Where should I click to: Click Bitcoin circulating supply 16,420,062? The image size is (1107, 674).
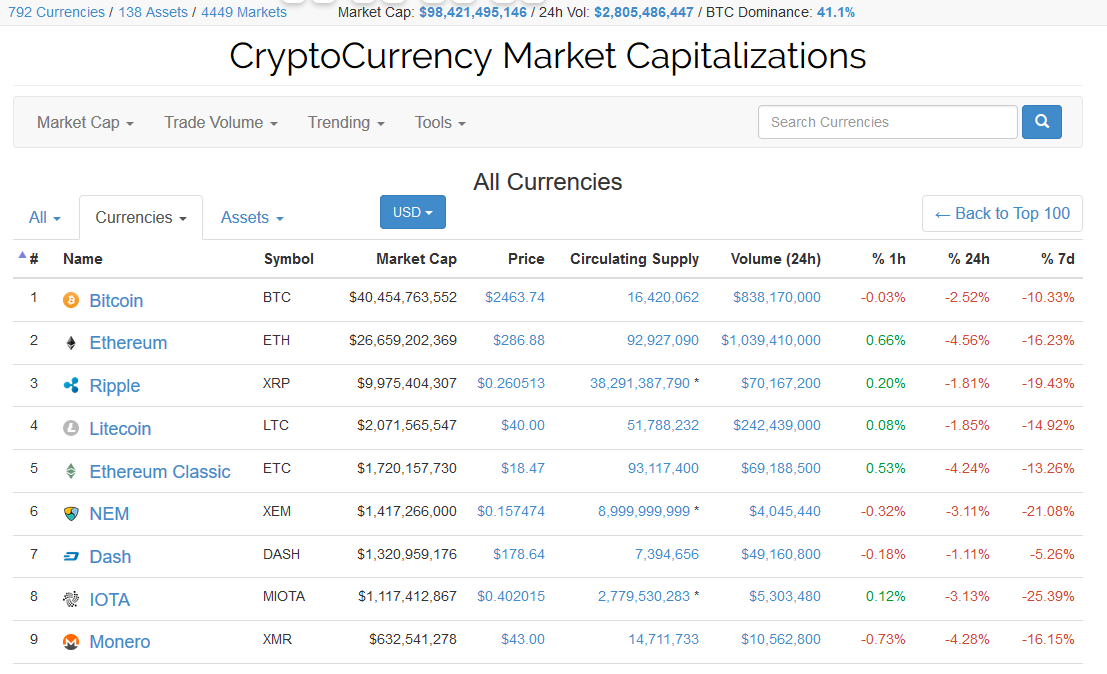pyautogui.click(x=663, y=297)
